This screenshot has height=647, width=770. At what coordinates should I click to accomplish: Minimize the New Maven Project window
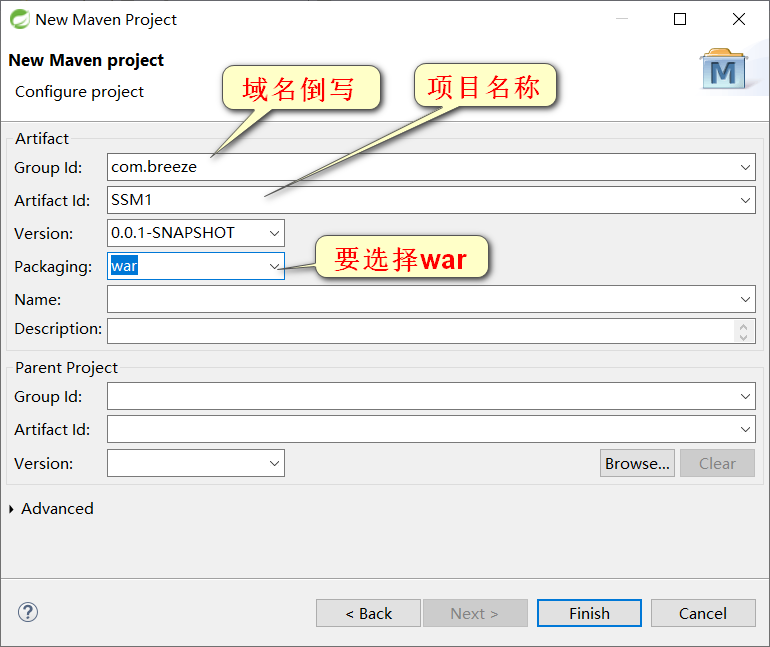pyautogui.click(x=622, y=19)
